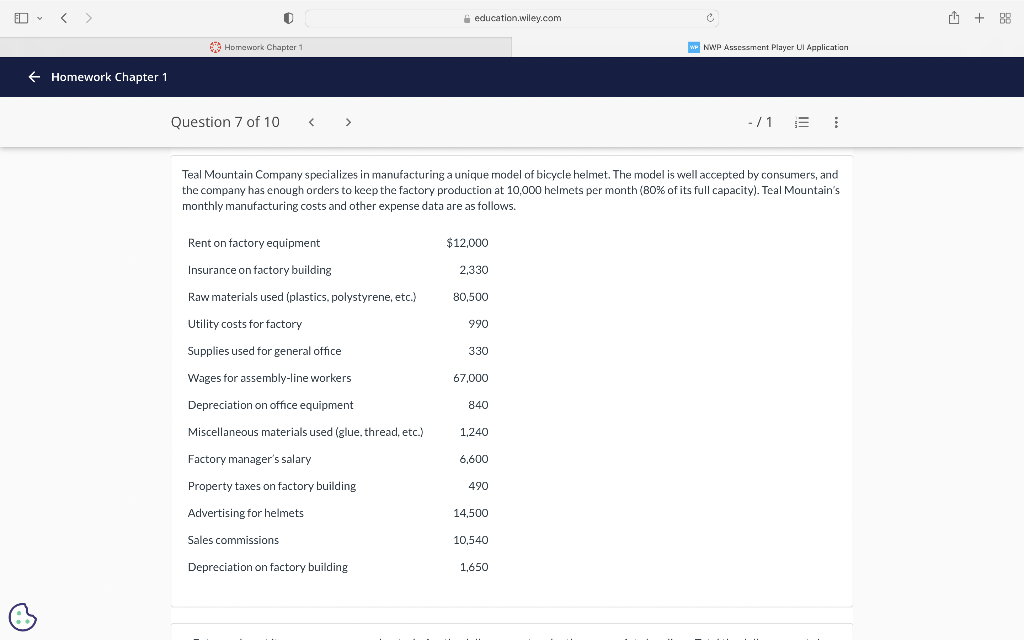Click Utility costs for factory label
The height and width of the screenshot is (640, 1024).
pyautogui.click(x=245, y=324)
